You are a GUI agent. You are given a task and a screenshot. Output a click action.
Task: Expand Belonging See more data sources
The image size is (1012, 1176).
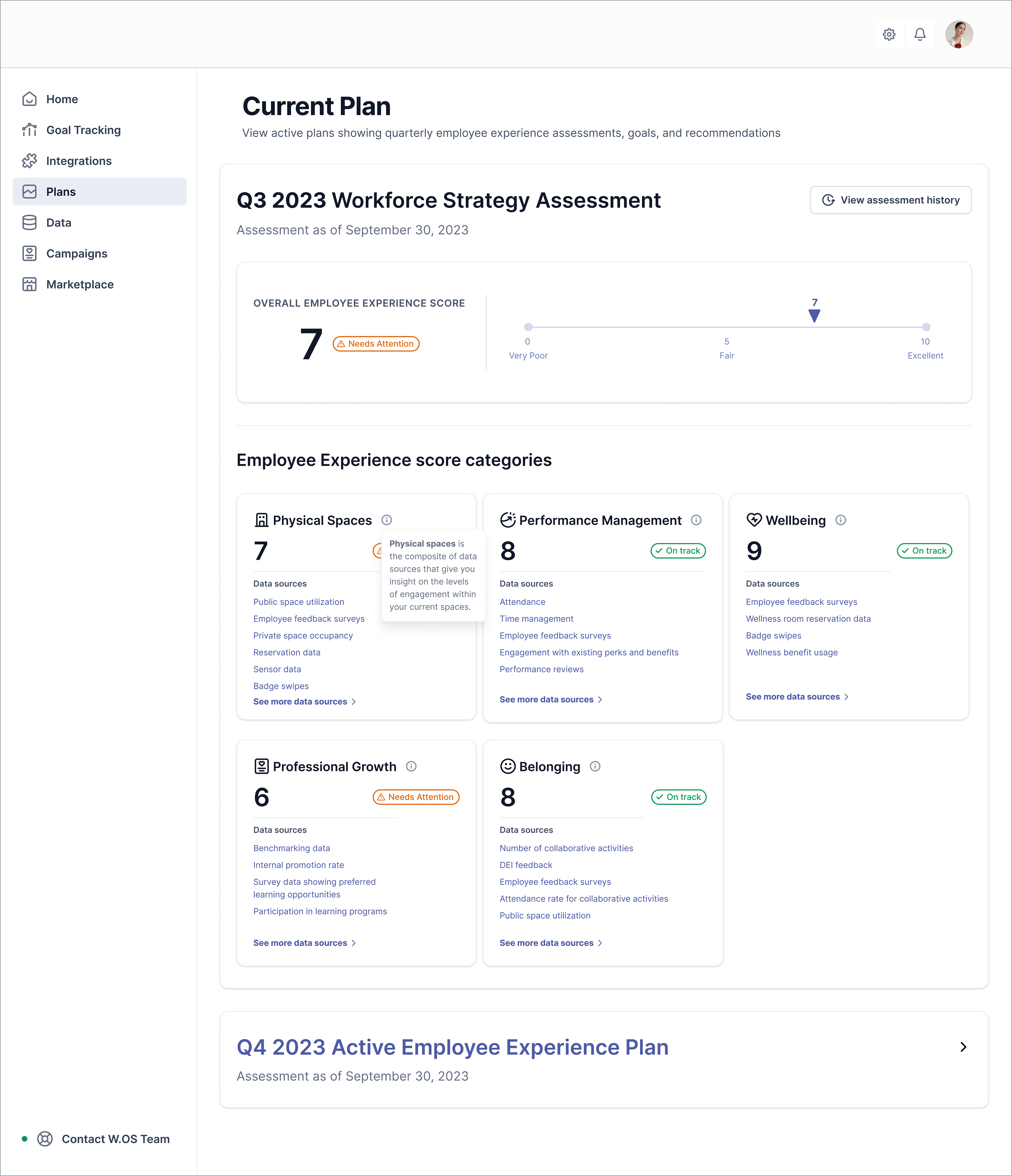click(551, 943)
